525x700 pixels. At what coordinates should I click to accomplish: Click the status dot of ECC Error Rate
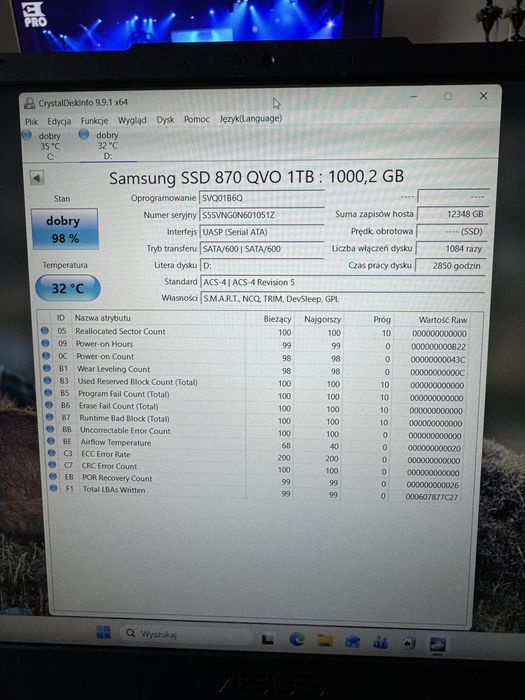coord(52,453)
